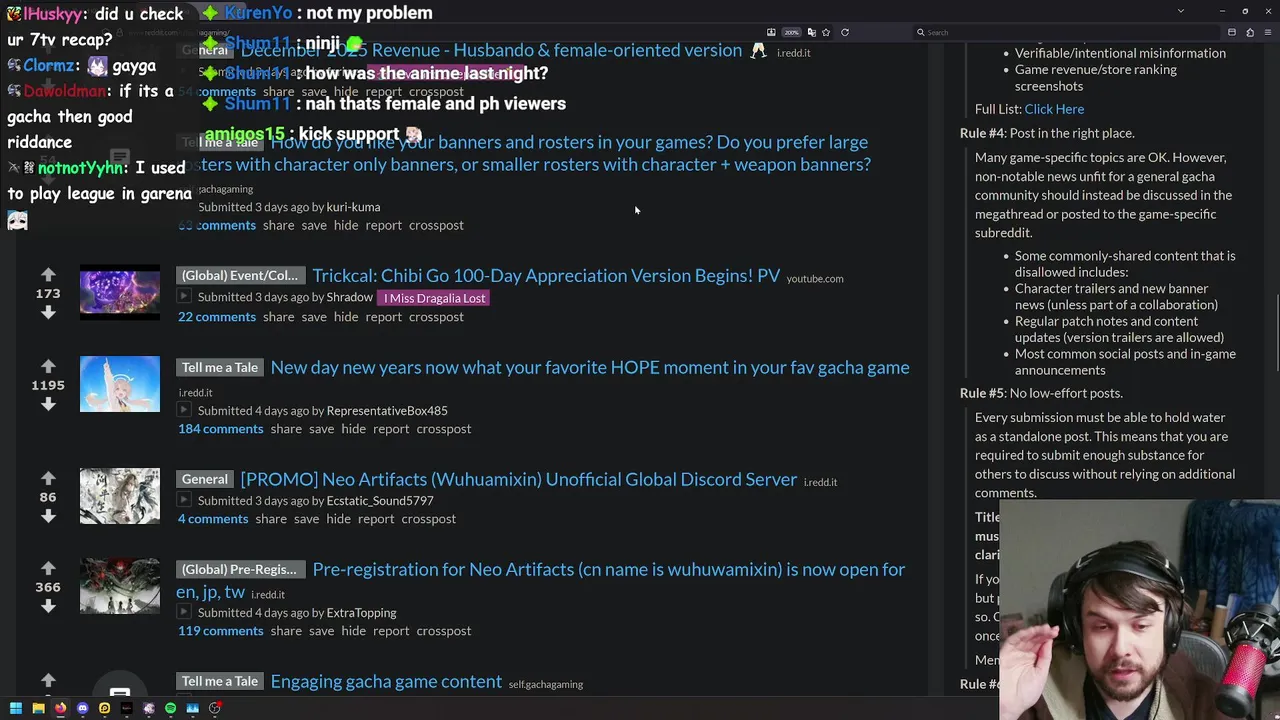Hide the HOPE moment post
Image resolution: width=1280 pixels, height=720 pixels.
click(353, 429)
